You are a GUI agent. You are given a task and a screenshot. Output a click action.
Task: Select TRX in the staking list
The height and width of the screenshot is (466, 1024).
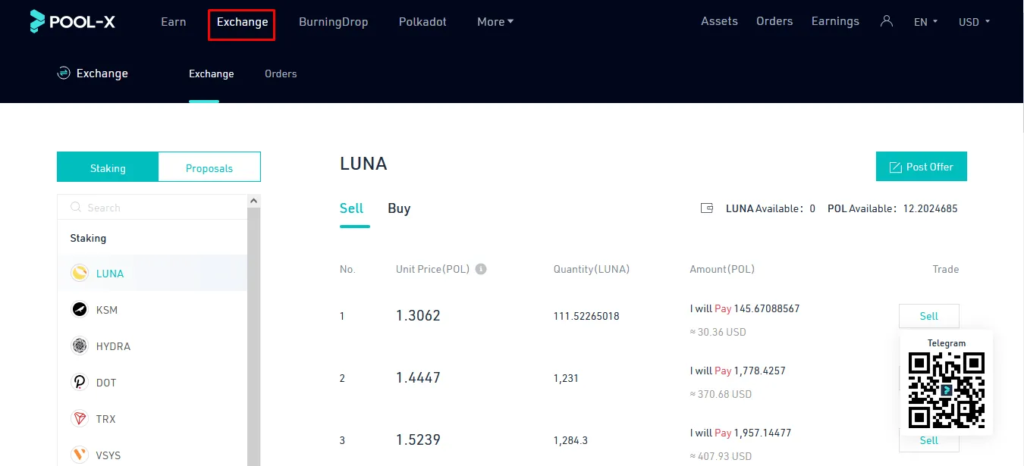[152, 419]
